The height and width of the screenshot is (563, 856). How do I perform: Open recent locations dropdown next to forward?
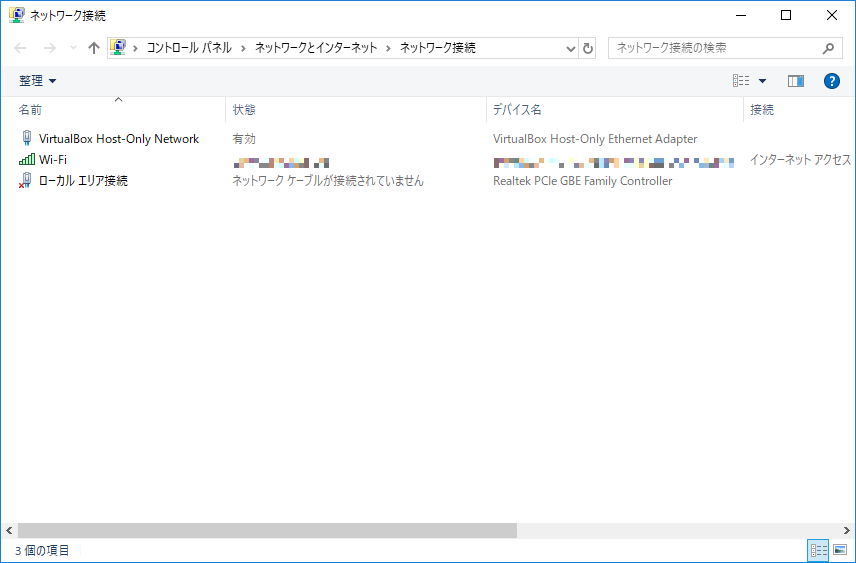pos(73,48)
